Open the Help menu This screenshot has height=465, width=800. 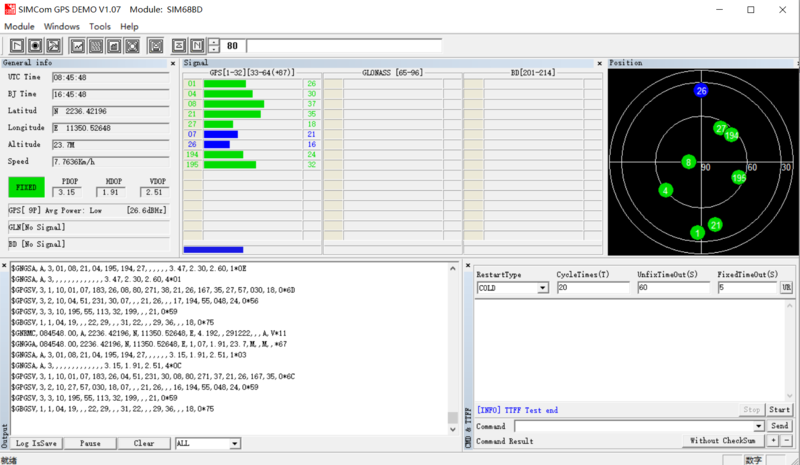click(129, 27)
